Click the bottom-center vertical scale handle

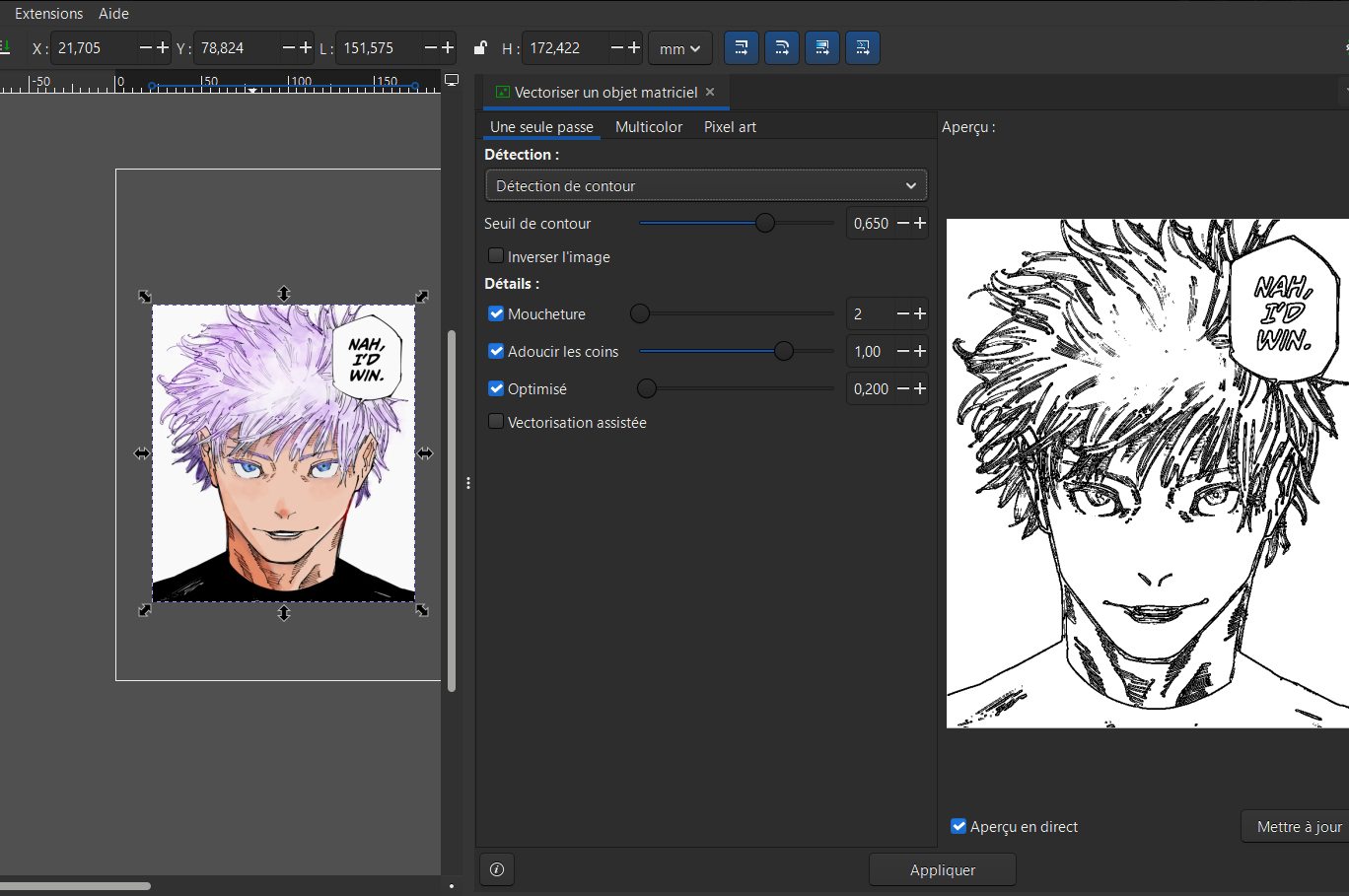[284, 613]
